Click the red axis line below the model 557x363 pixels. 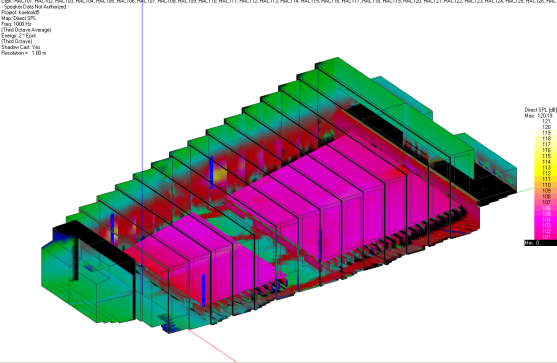[x=213, y=346]
